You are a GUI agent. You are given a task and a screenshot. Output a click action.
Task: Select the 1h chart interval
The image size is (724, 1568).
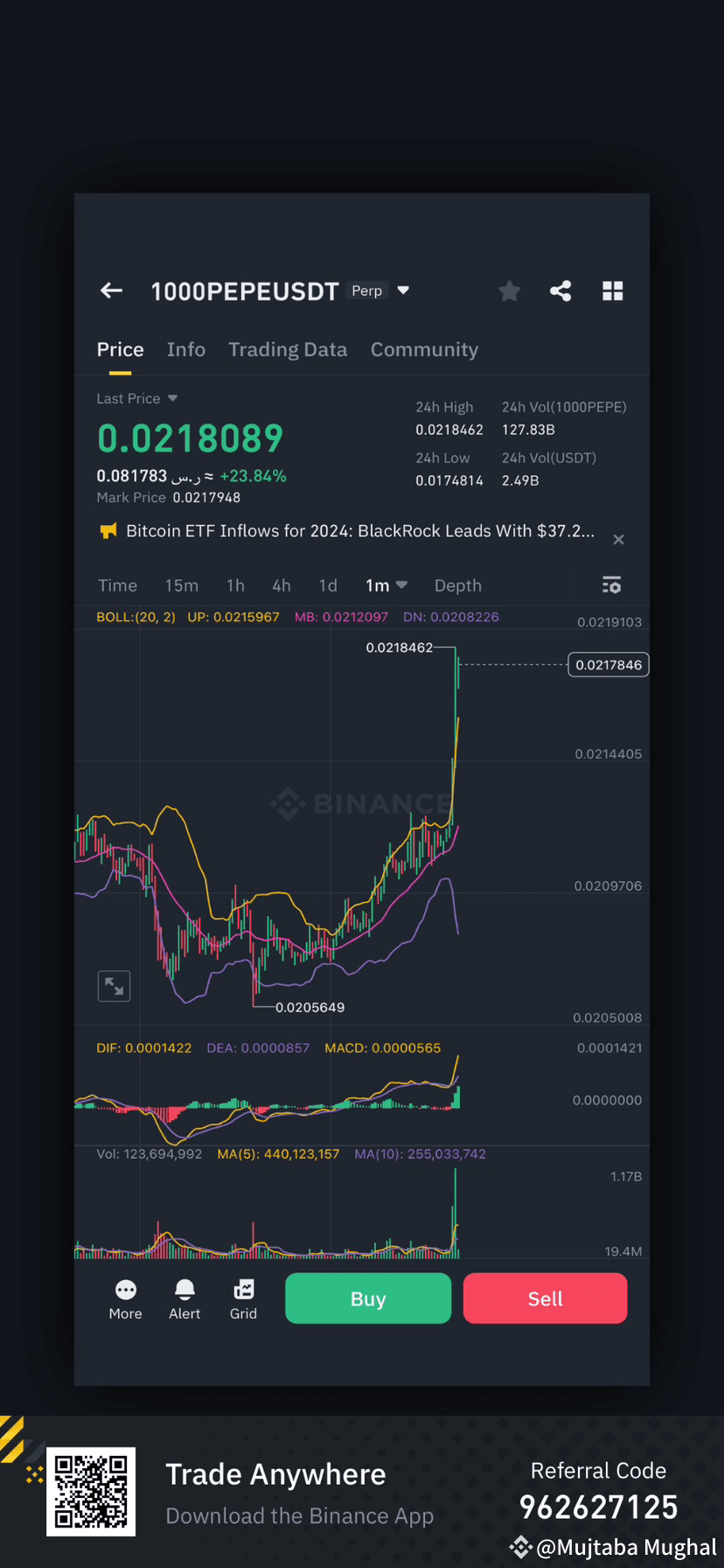pos(235,585)
